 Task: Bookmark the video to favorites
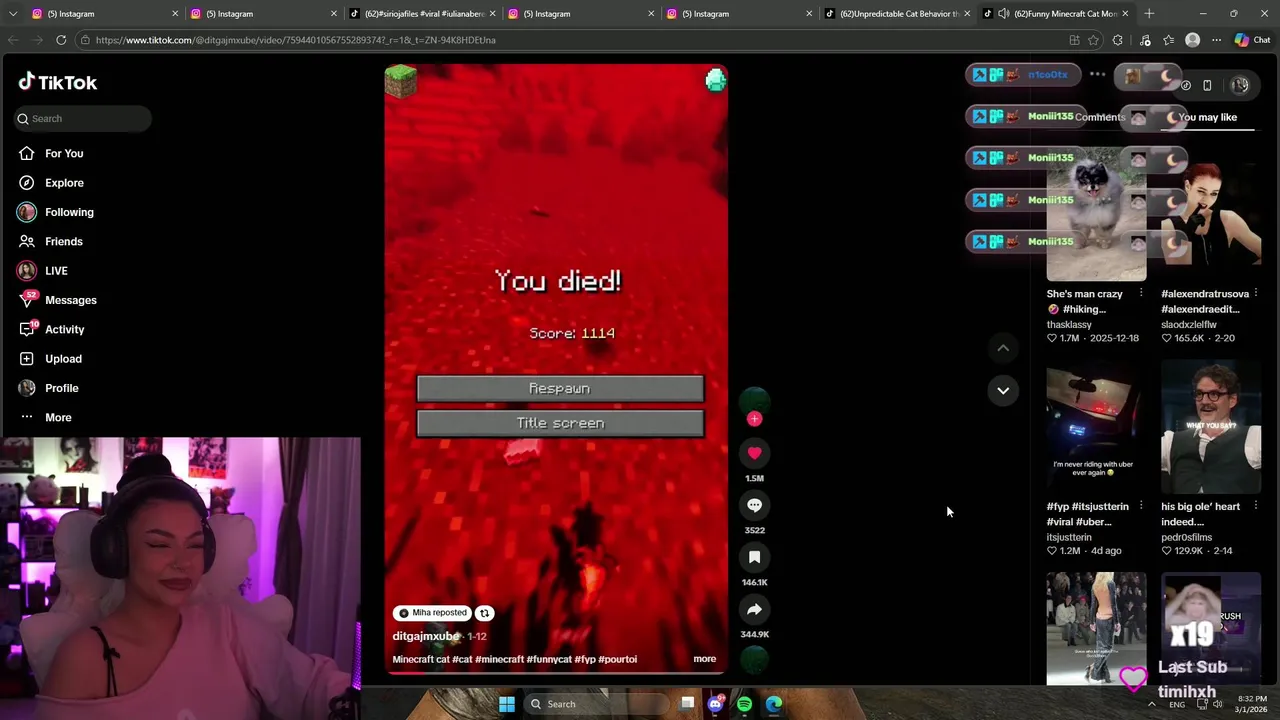(x=754, y=557)
